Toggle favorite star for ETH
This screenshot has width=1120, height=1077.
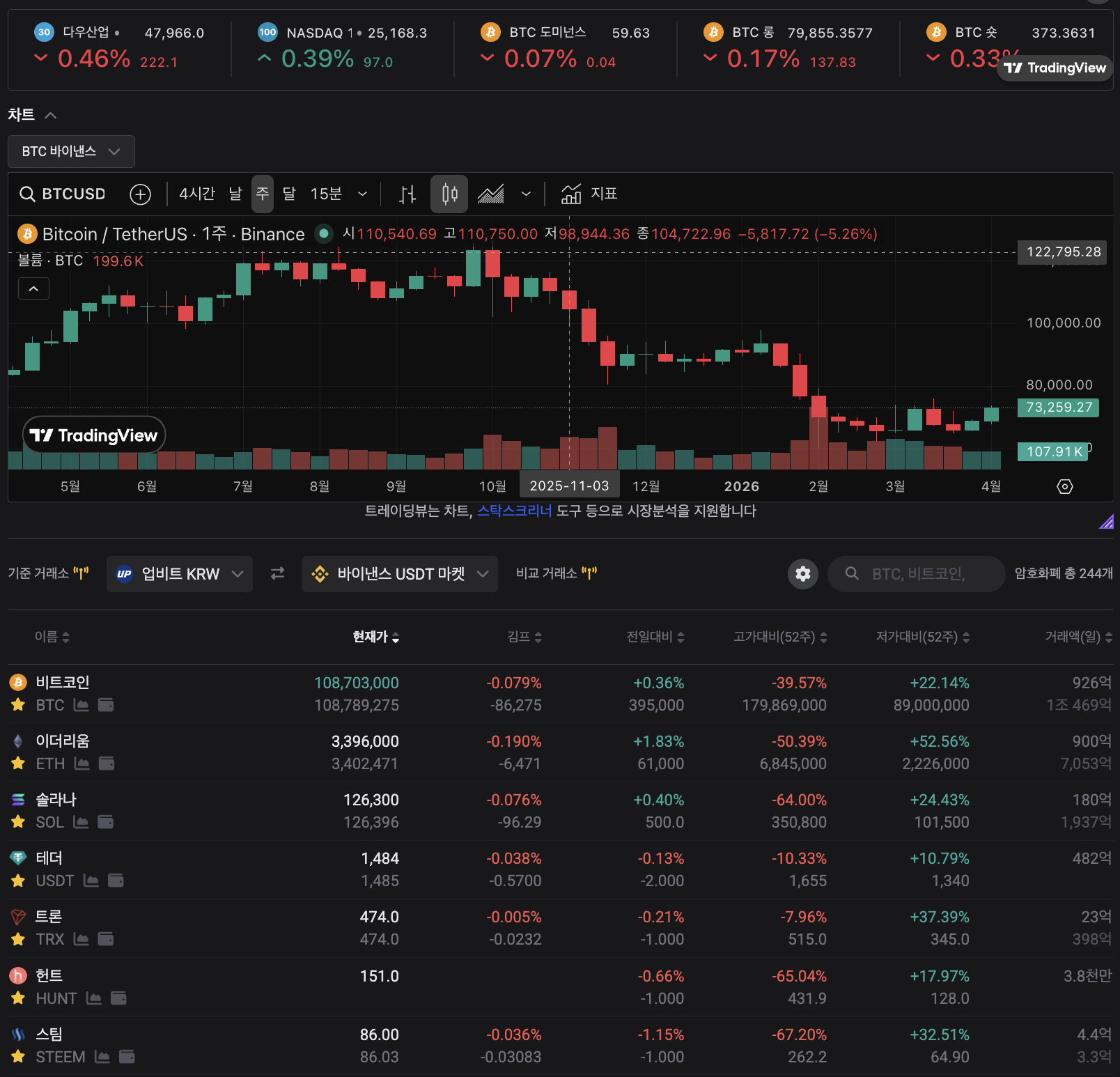[x=18, y=764]
